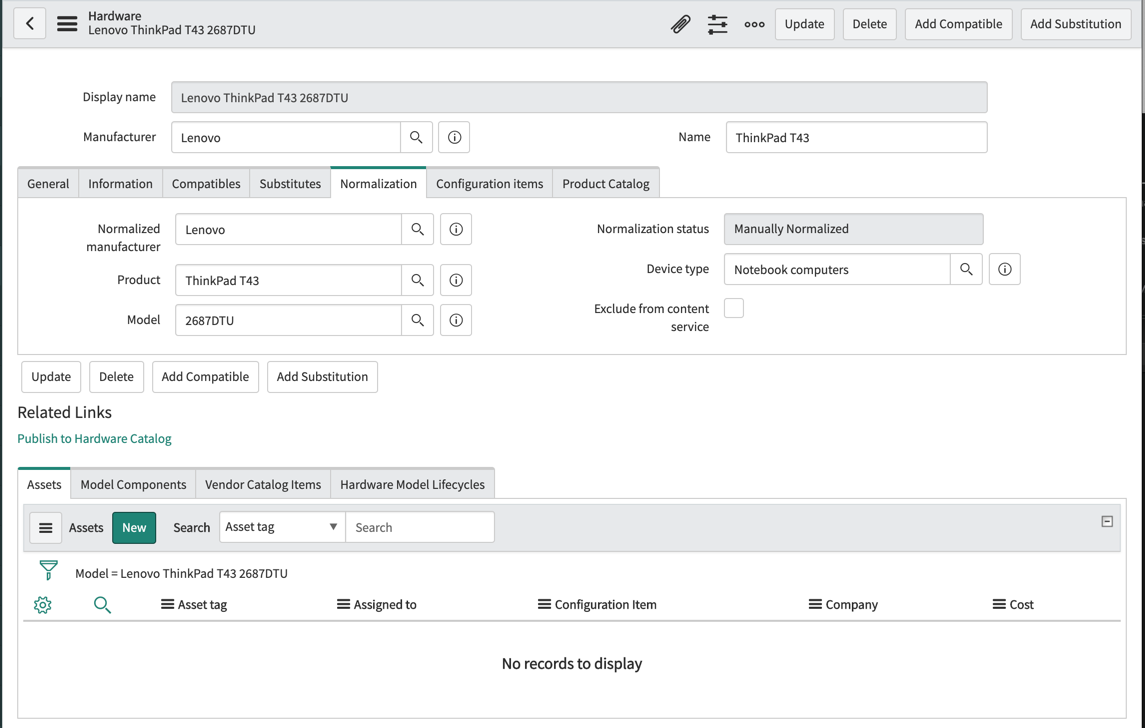Switch to the General tab
This screenshot has height=728, width=1145.
(x=48, y=184)
